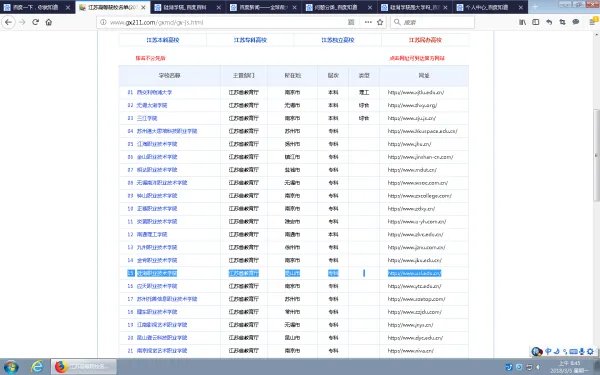Select the Firefox taskbar window button

(x=84, y=367)
